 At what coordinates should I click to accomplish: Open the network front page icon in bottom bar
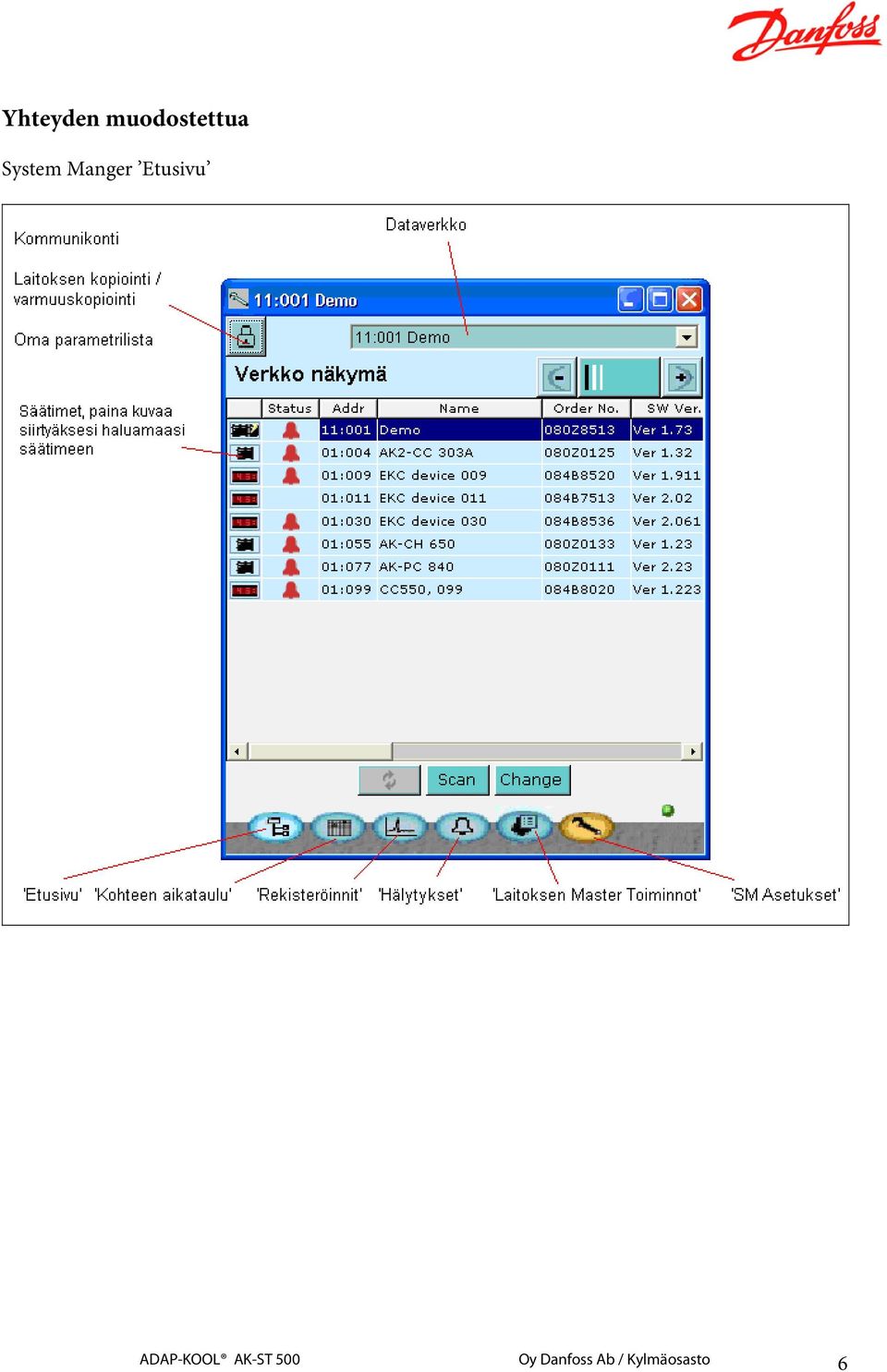(278, 827)
